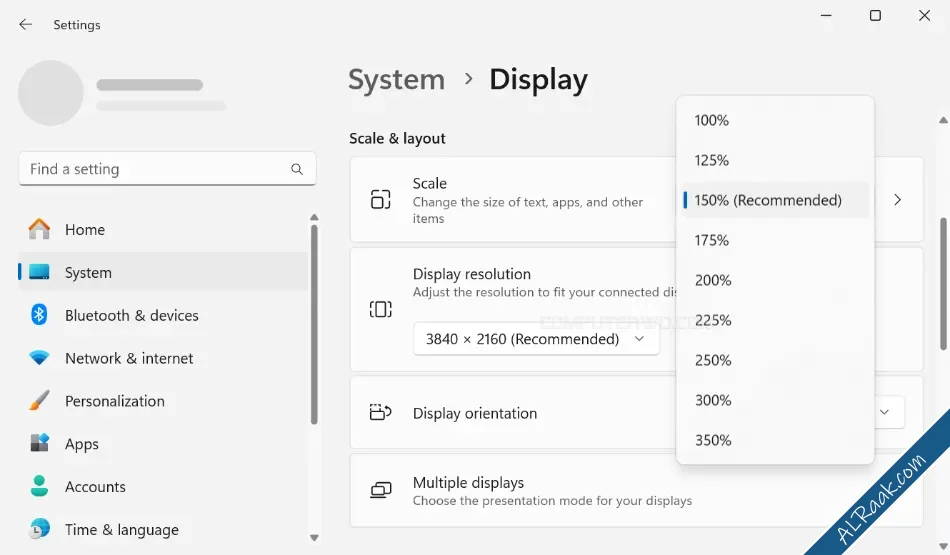Open Network & internet settings

164,358
